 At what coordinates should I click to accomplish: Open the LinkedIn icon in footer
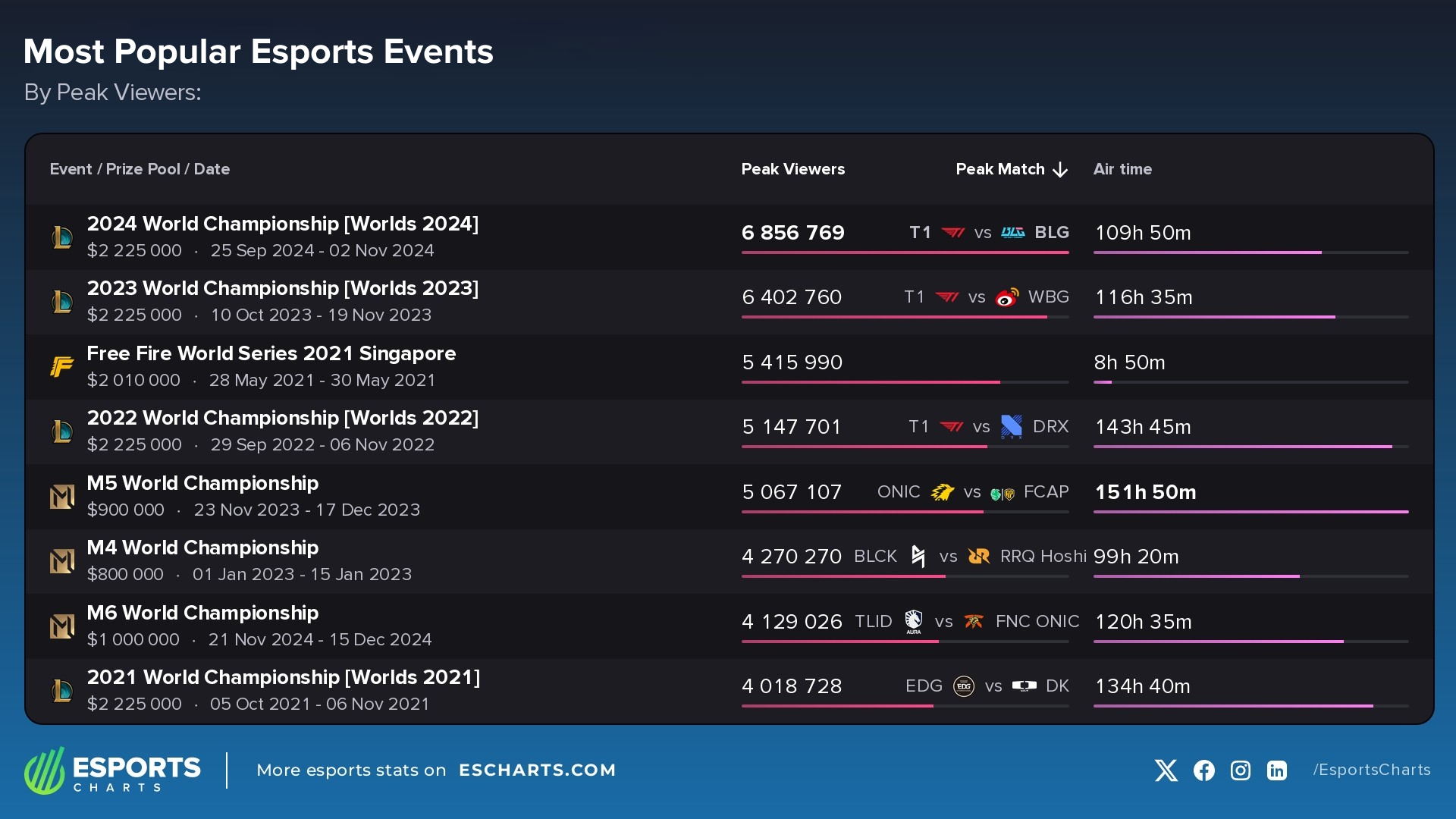[x=1277, y=770]
